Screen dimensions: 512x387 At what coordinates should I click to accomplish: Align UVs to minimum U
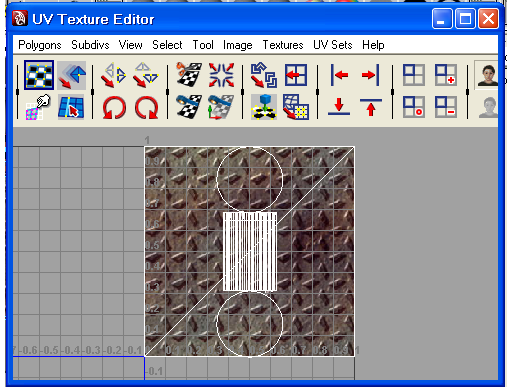click(339, 75)
